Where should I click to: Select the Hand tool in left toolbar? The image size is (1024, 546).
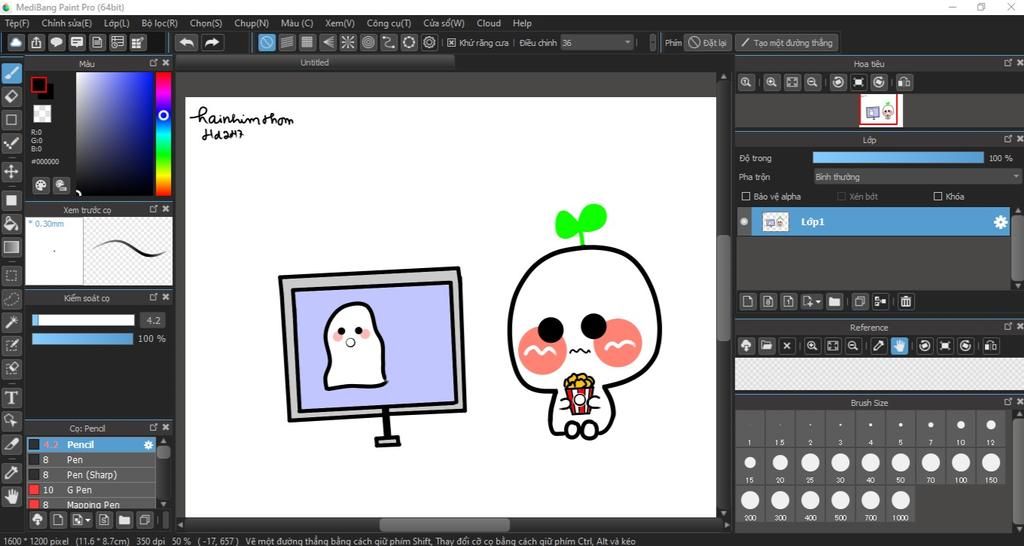click(x=12, y=496)
